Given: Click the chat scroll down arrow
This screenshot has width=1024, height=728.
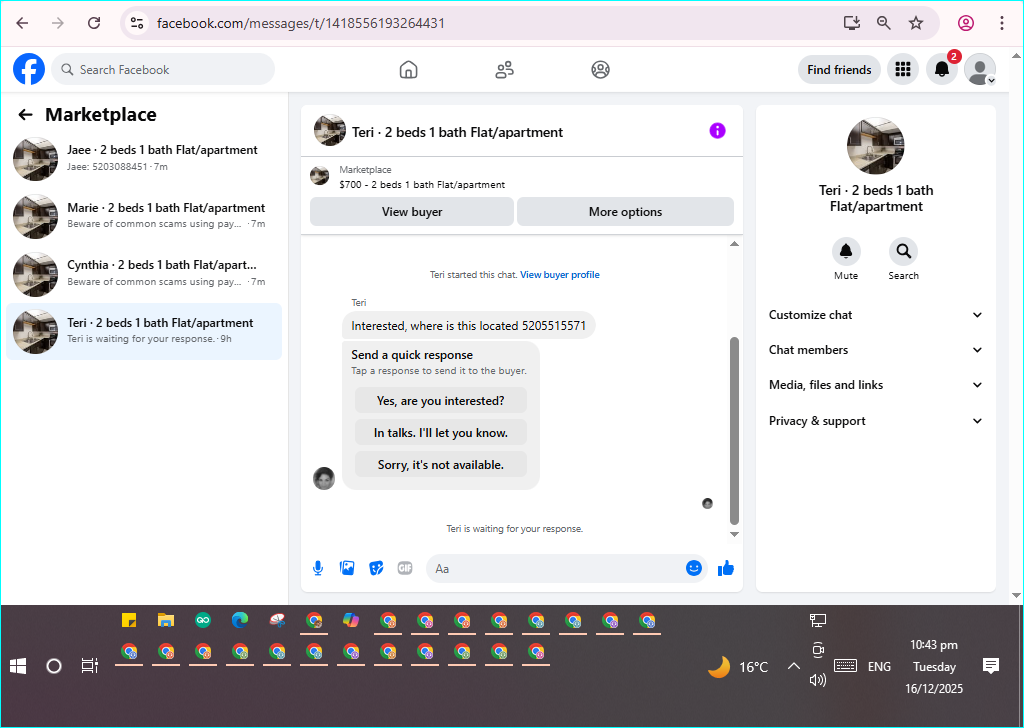Looking at the screenshot, I should [x=734, y=534].
